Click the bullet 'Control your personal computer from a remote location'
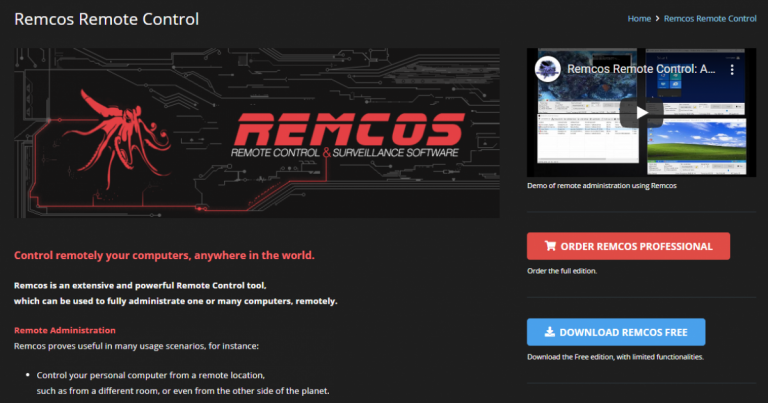 tap(151, 375)
